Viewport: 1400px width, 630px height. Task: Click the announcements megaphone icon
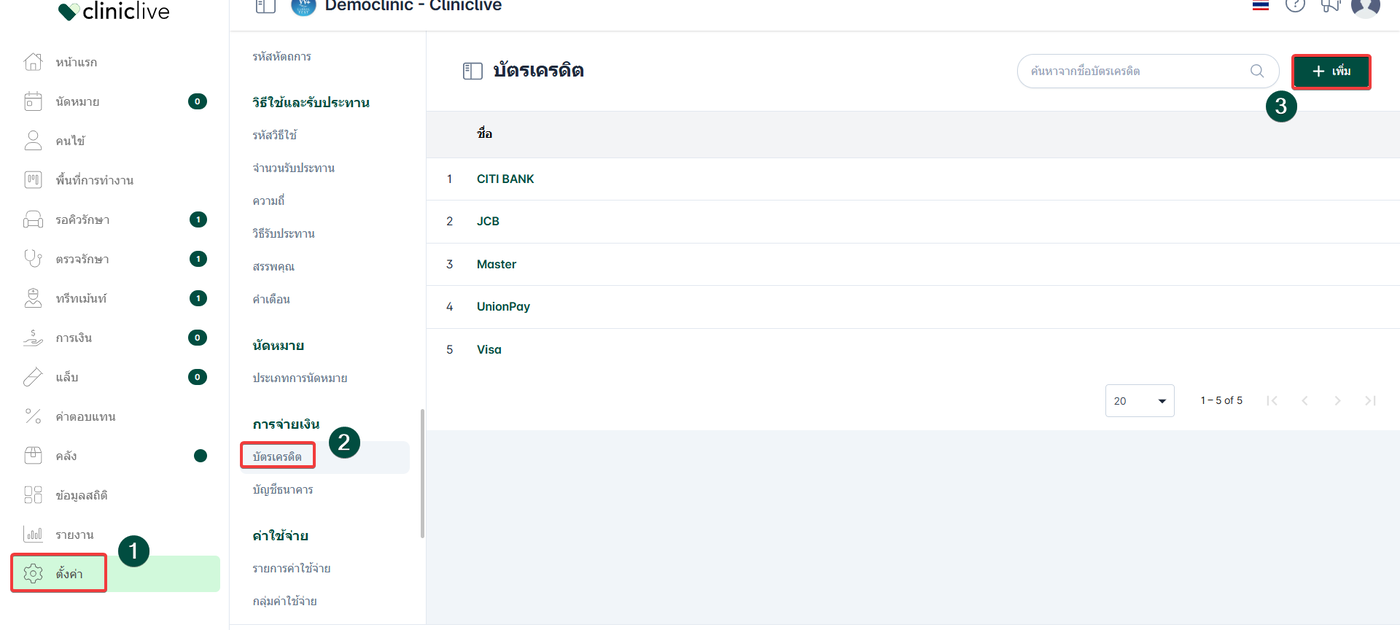tap(1330, 5)
